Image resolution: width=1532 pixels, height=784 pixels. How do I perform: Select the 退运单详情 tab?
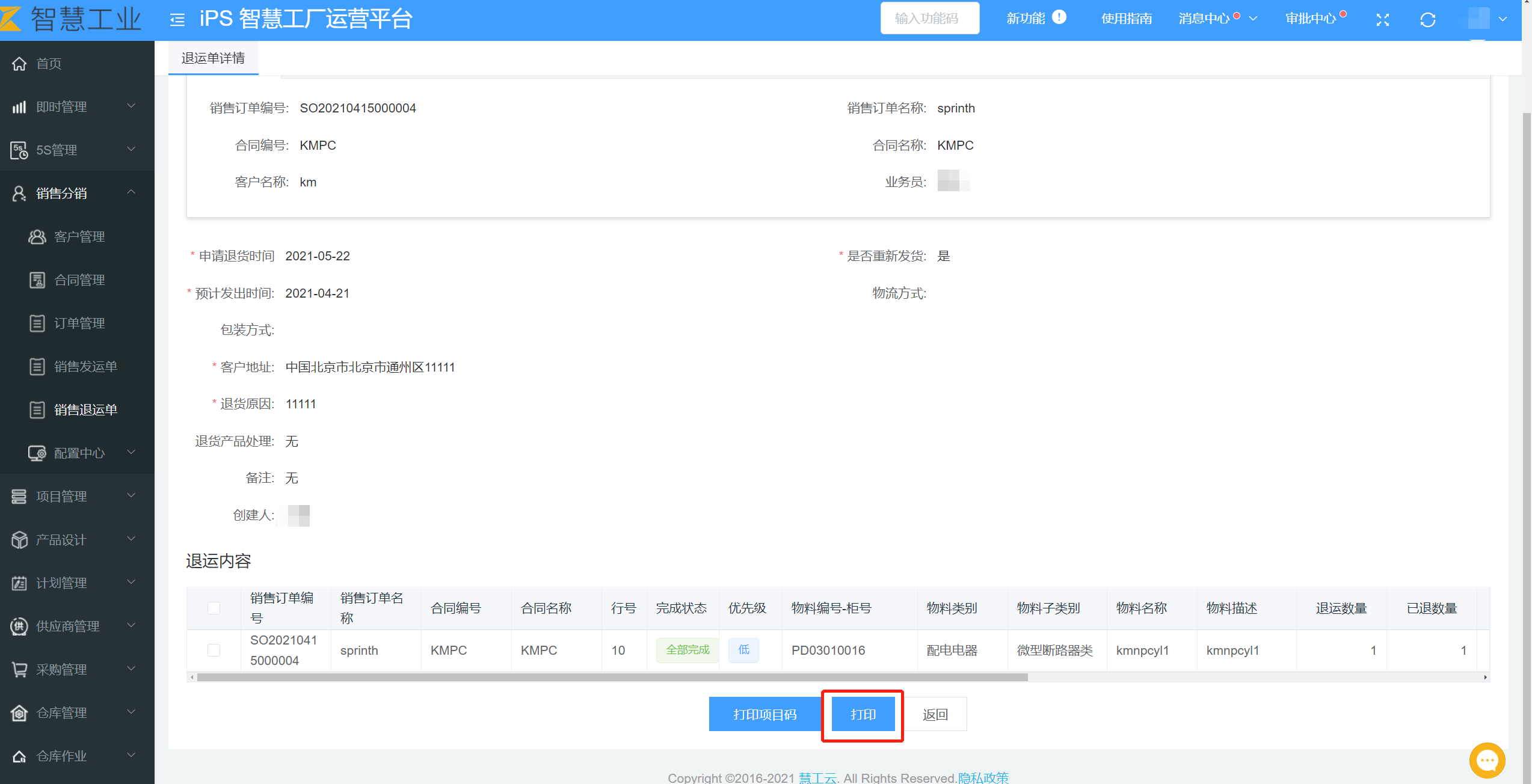tap(213, 58)
